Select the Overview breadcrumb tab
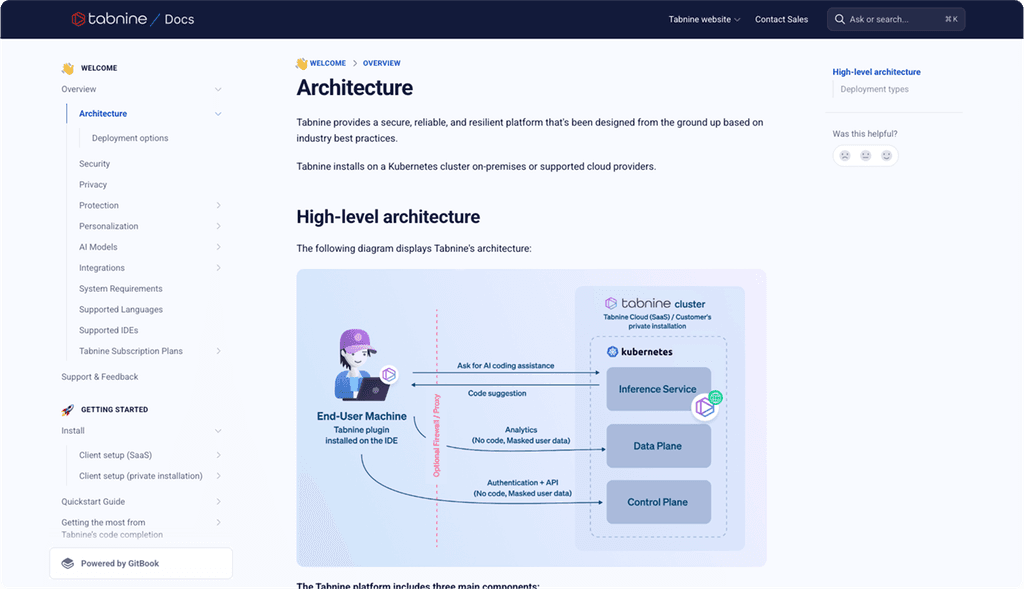Image resolution: width=1024 pixels, height=589 pixels. pyautogui.click(x=381, y=62)
